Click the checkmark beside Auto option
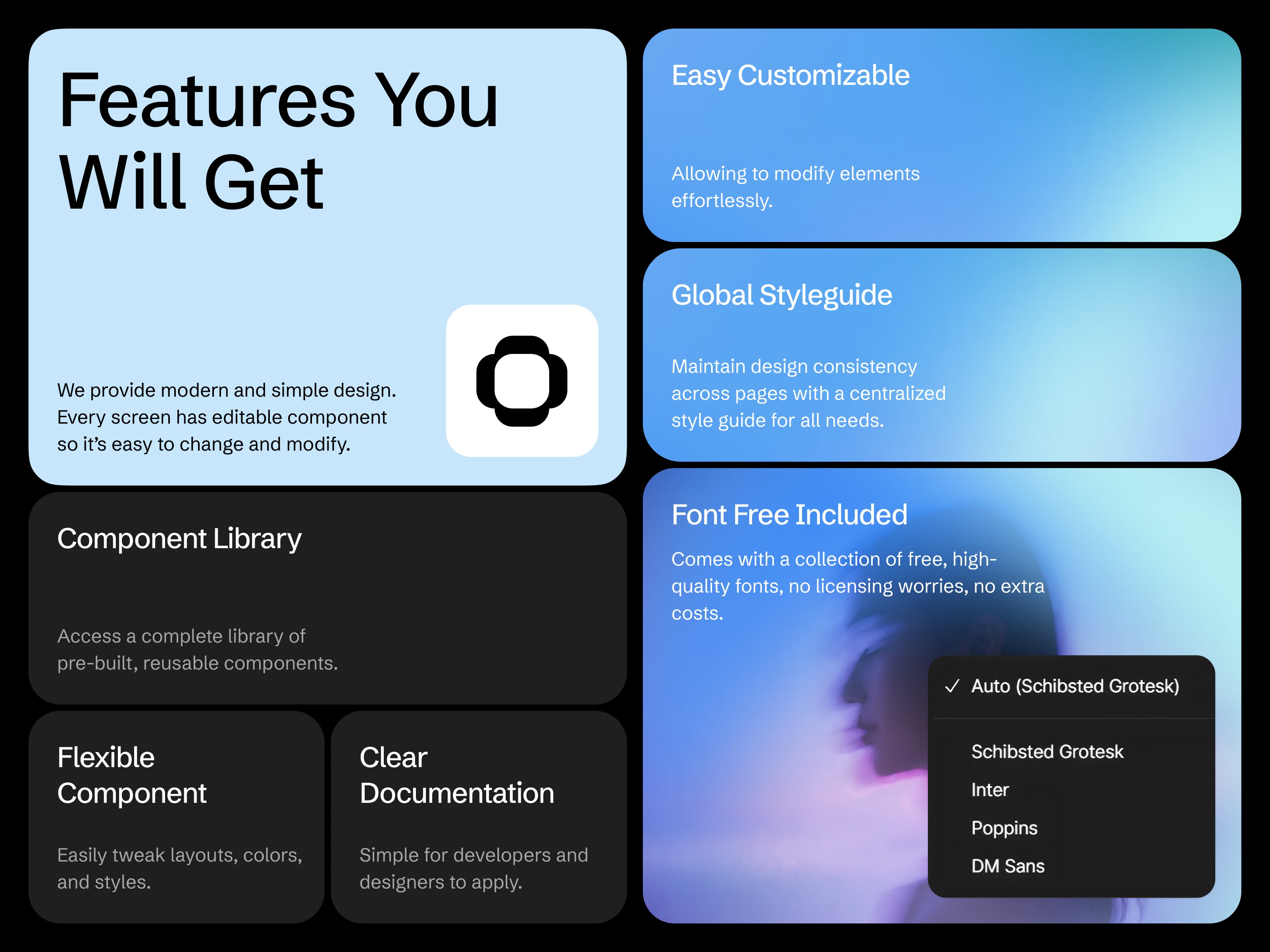The width and height of the screenshot is (1270, 952). point(952,686)
